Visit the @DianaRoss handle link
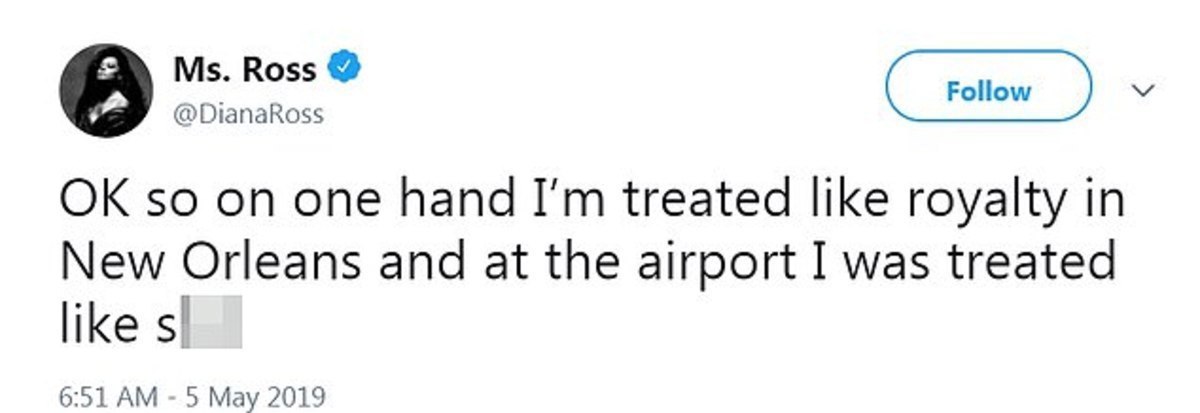Viewport: 1200px width, 413px height. click(x=247, y=114)
